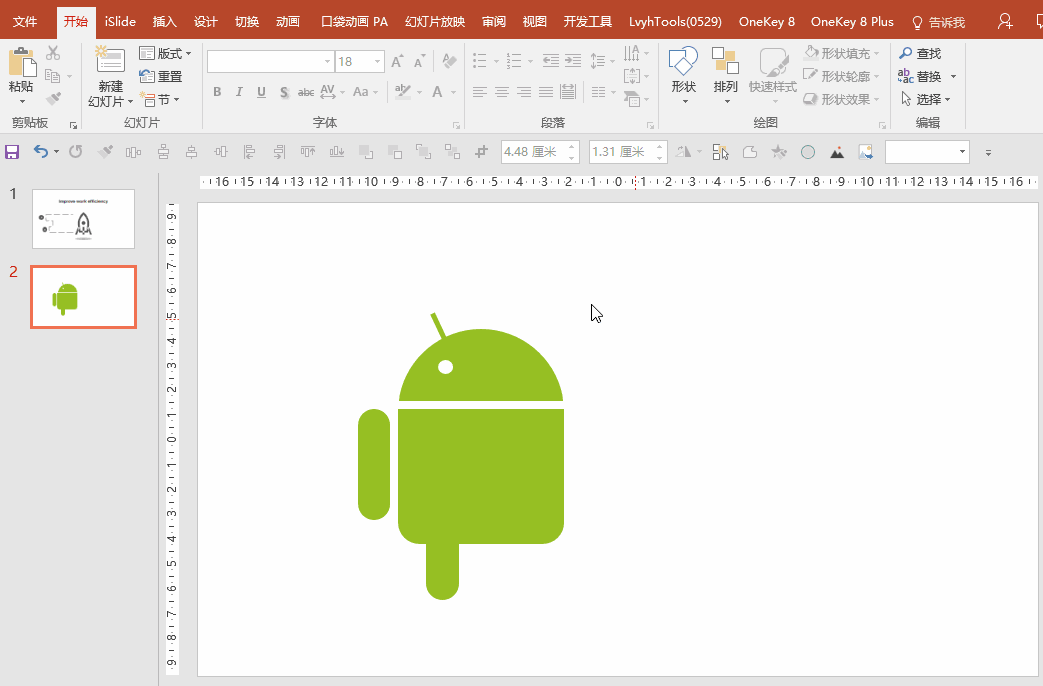Open the Arrange (排列) menu
1043x686 pixels.
click(x=725, y=75)
